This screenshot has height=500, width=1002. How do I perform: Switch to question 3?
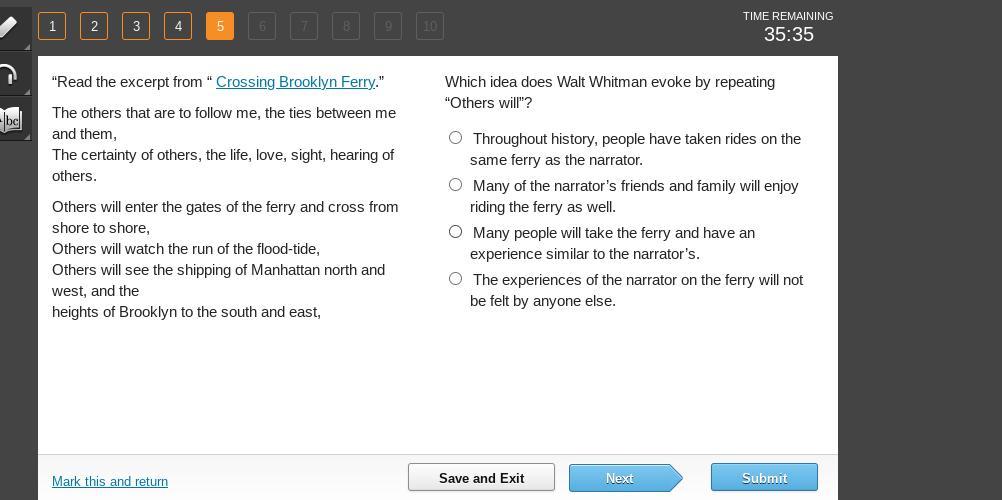coord(136,26)
